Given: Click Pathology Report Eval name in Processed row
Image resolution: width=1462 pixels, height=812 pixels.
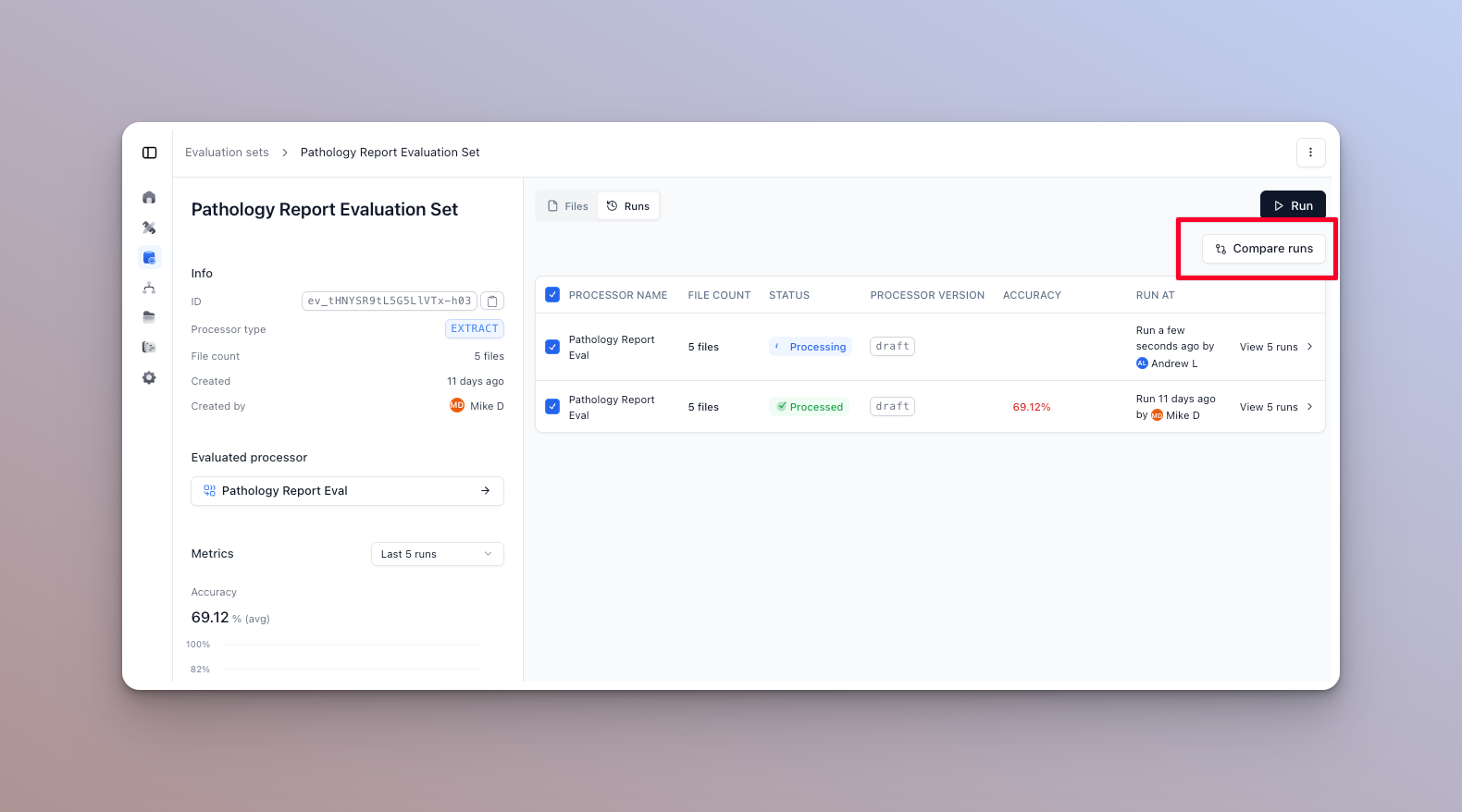Looking at the screenshot, I should tap(612, 407).
